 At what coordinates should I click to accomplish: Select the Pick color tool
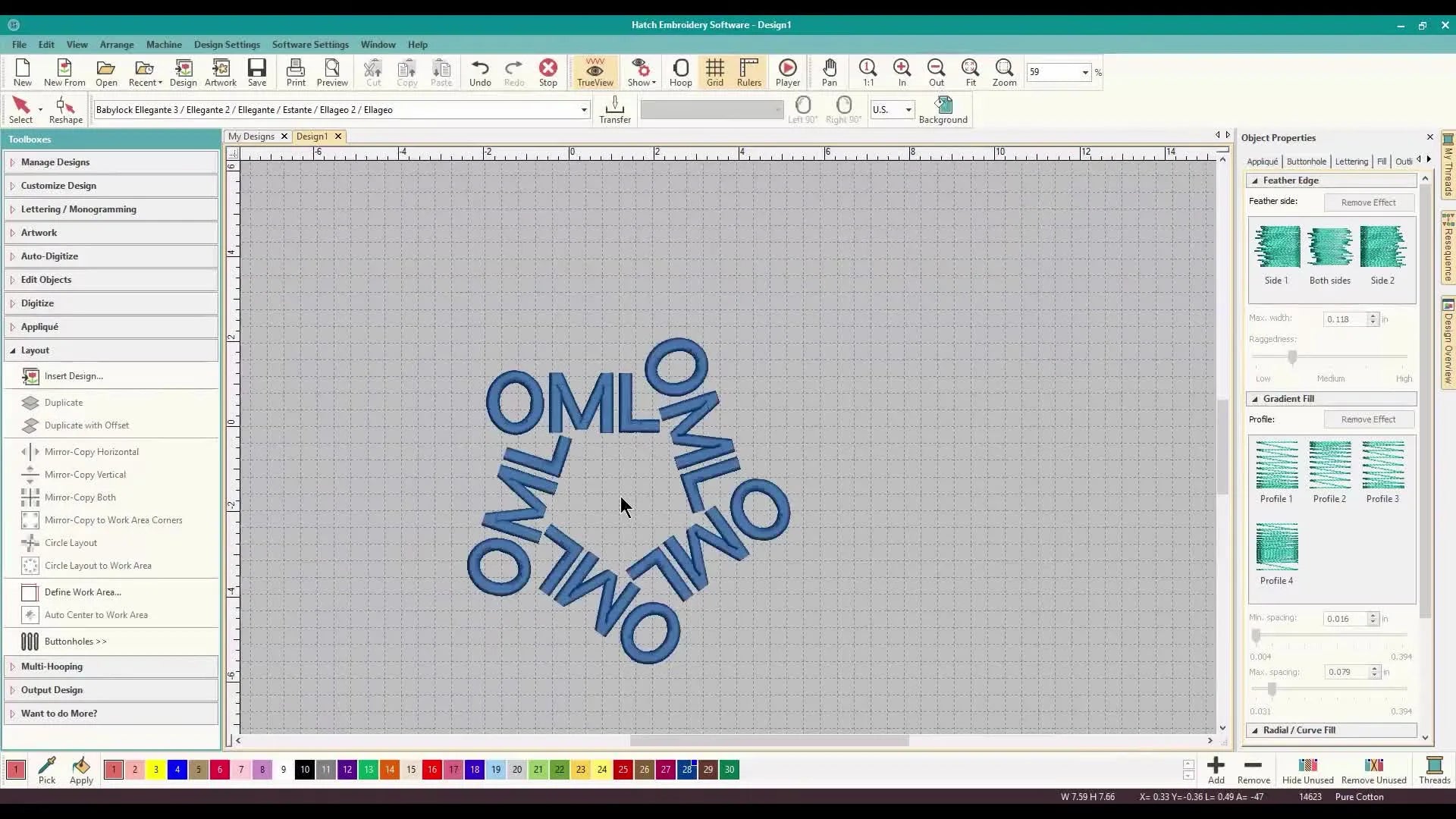(x=47, y=770)
